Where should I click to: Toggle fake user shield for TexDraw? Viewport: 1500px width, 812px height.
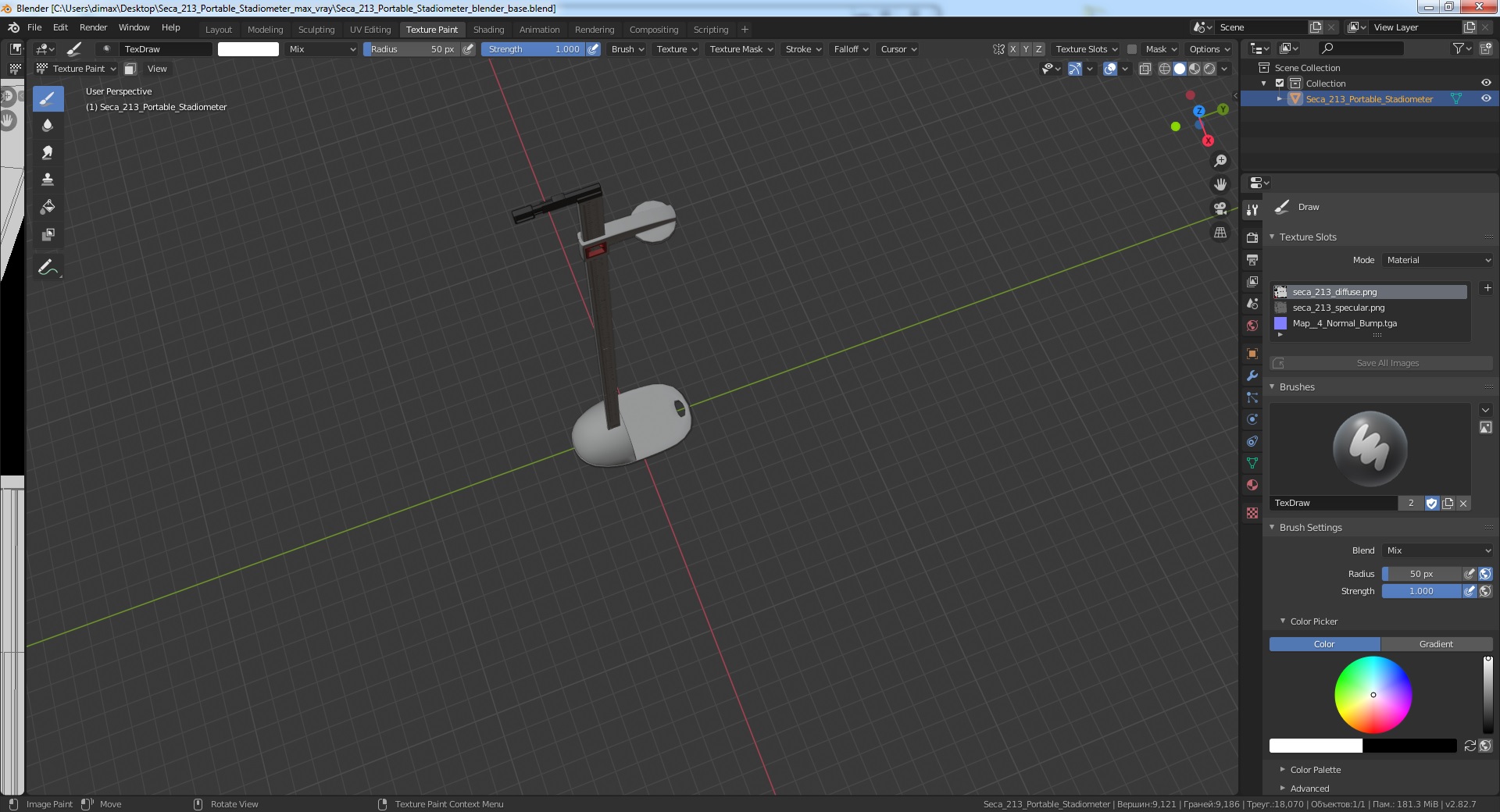point(1432,504)
